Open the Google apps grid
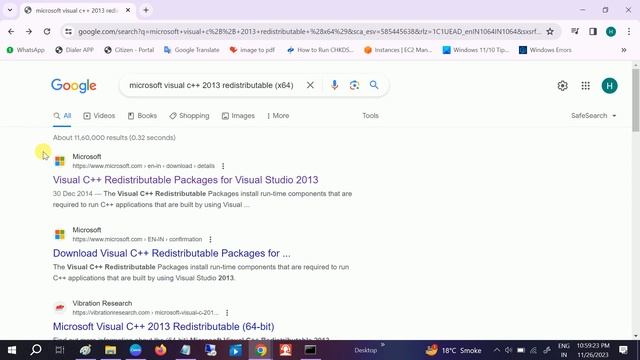 click(x=585, y=86)
